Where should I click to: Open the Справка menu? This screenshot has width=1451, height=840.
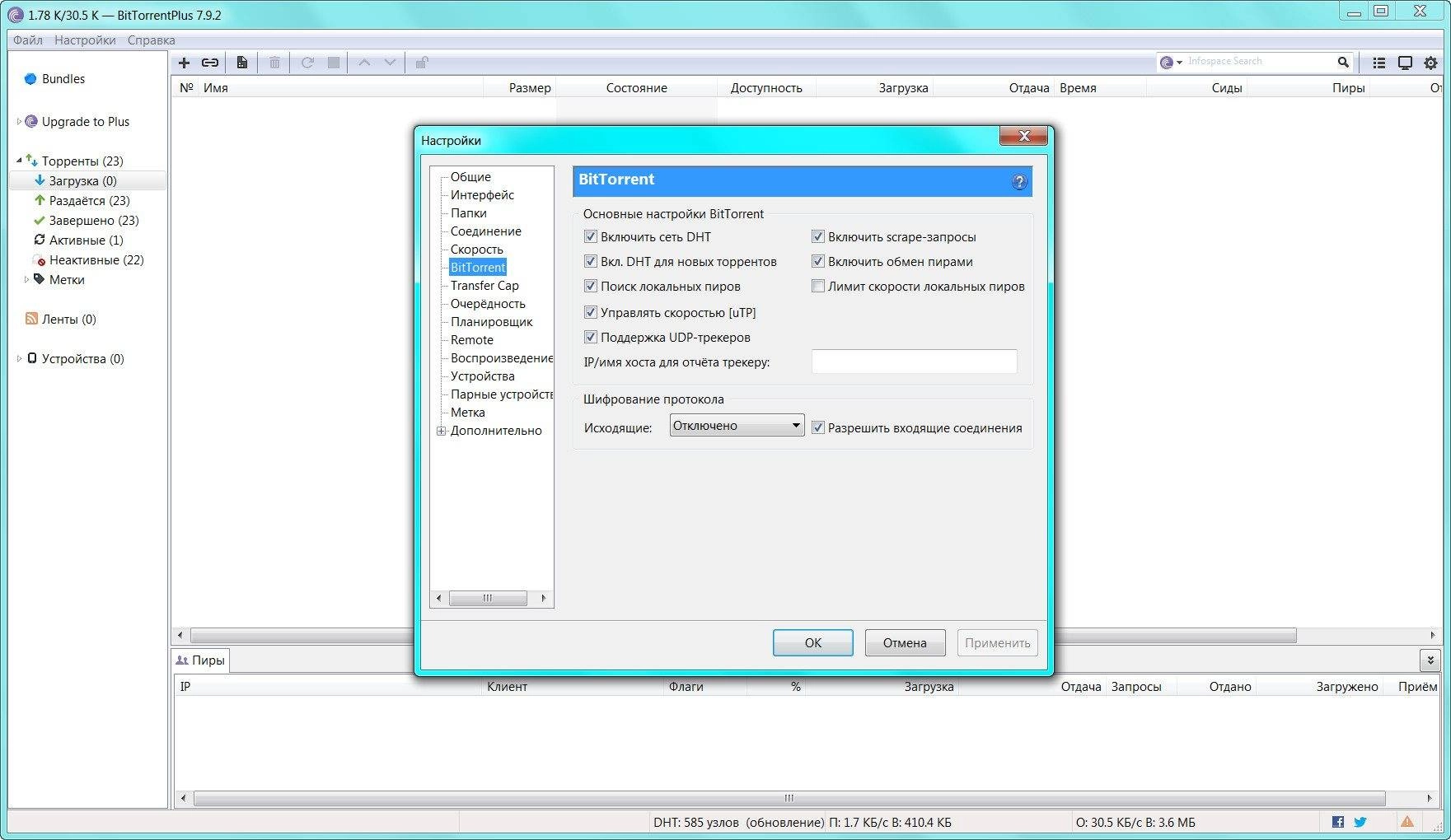[x=151, y=40]
